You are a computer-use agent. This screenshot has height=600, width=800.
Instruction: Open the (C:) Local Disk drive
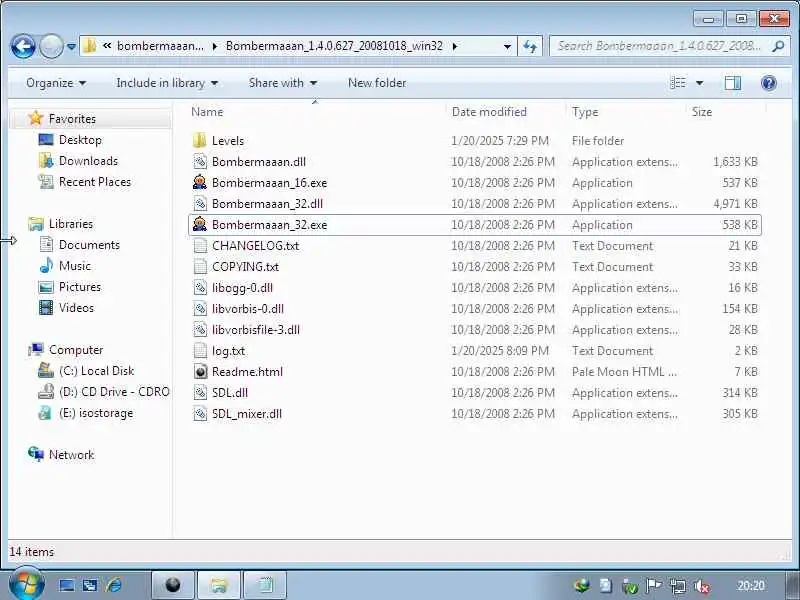[x=96, y=370]
